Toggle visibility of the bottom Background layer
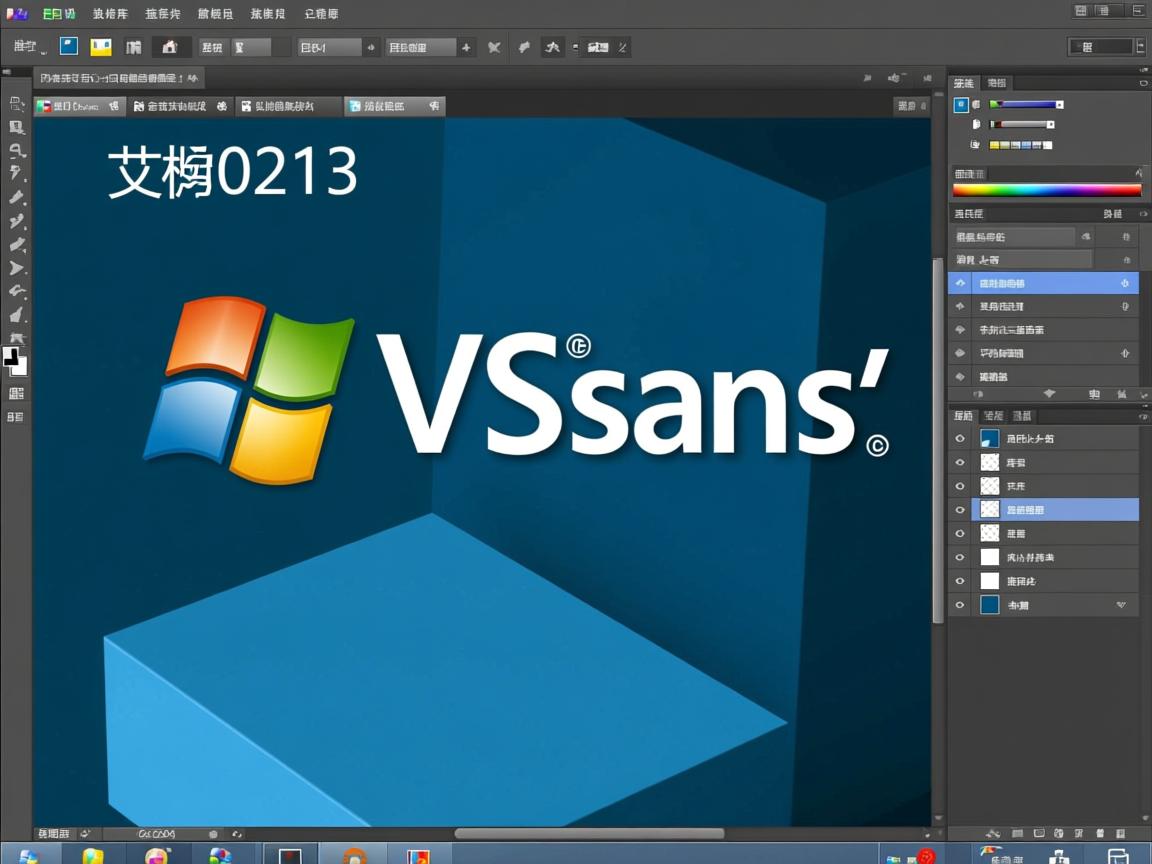 (x=959, y=604)
